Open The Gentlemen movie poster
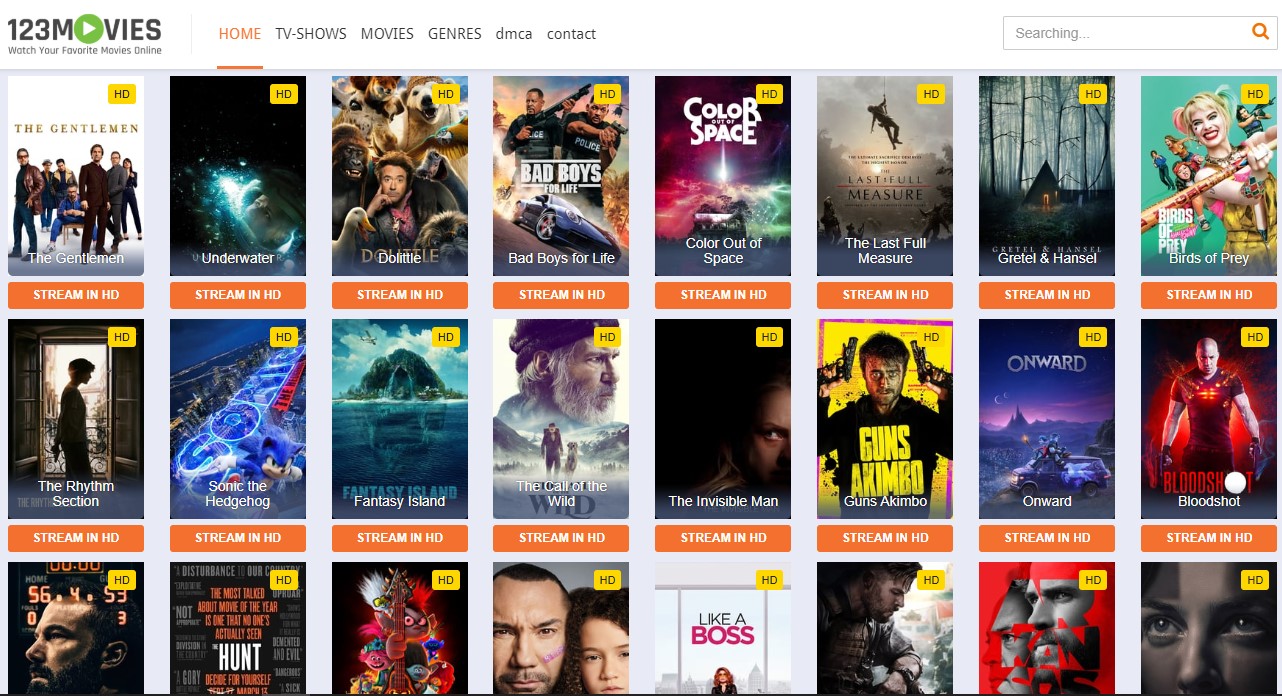1282x696 pixels. (76, 176)
